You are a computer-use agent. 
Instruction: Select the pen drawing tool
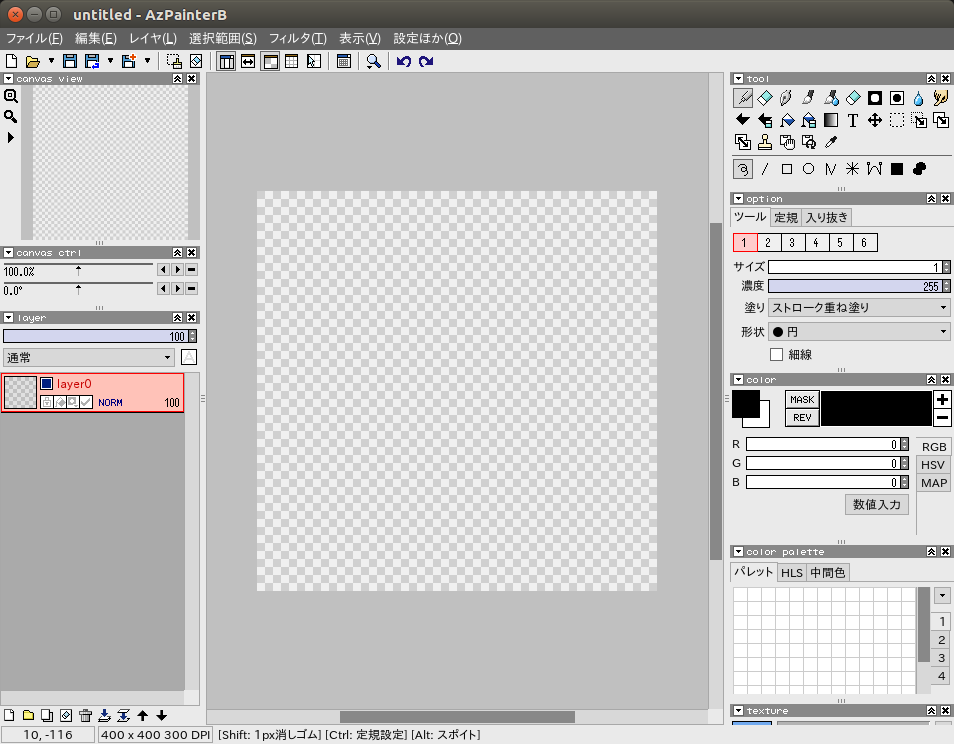786,98
